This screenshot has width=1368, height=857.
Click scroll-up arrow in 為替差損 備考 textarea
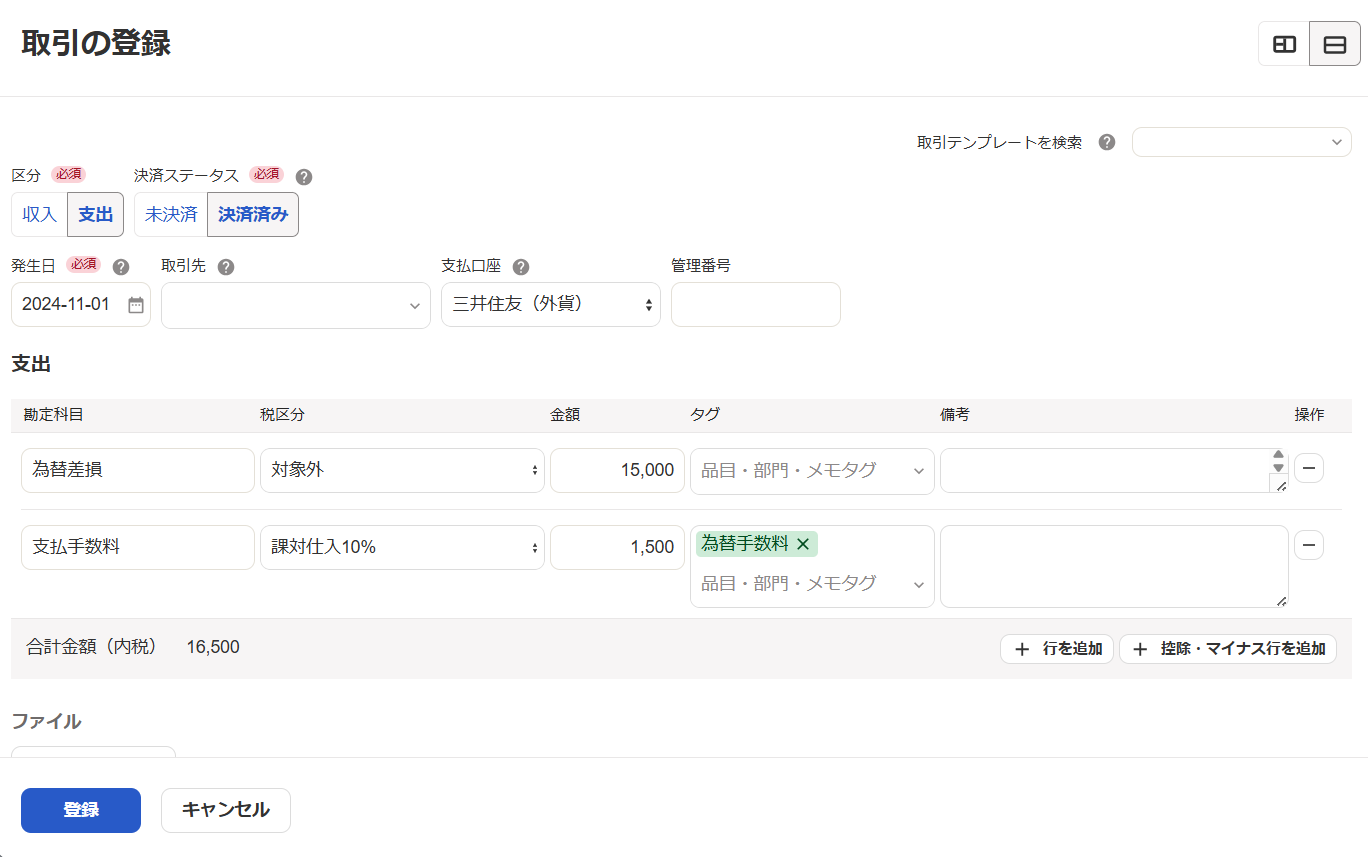pos(1278,455)
